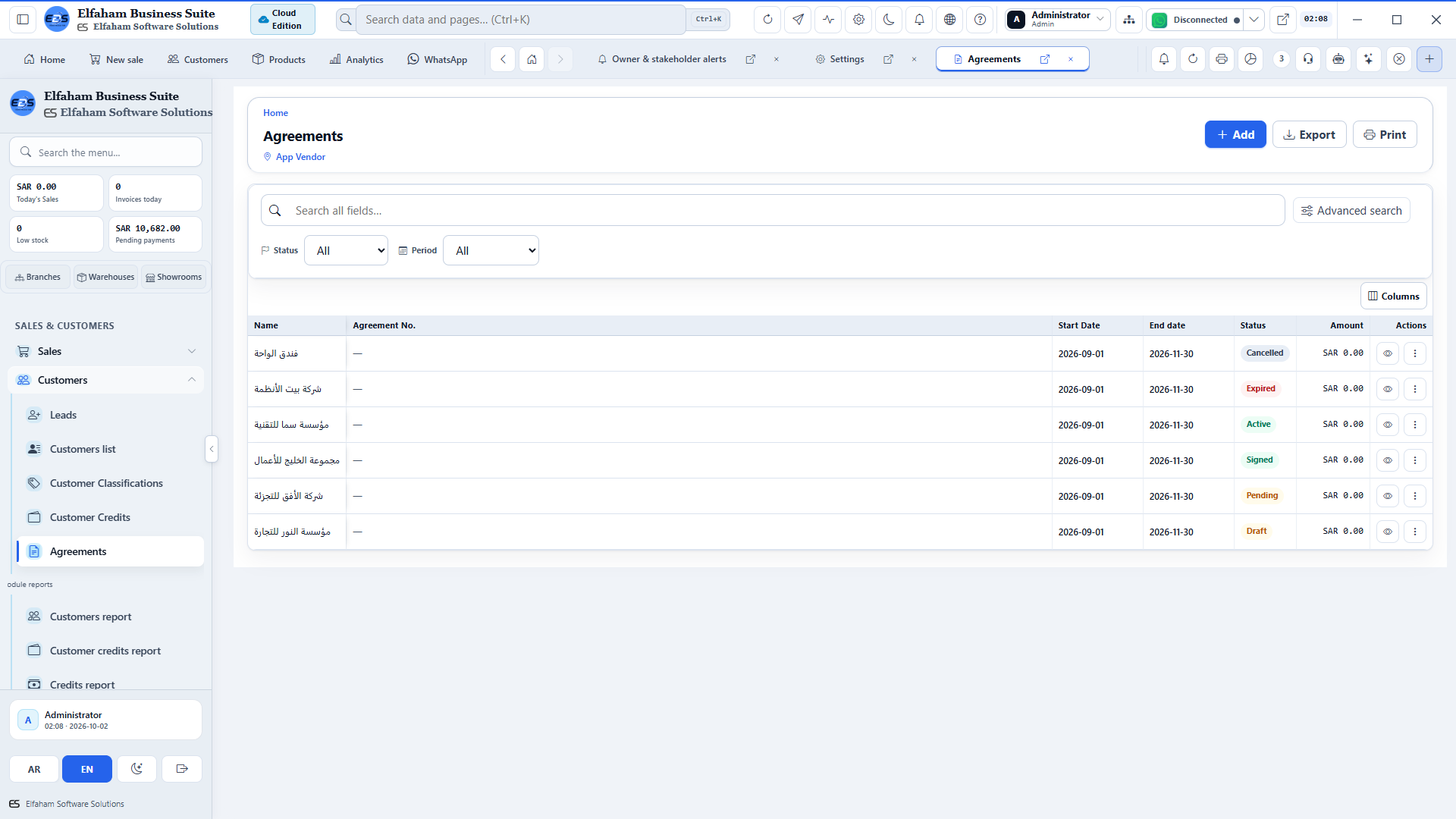Screen dimensions: 1456x819
Task: Switch to the Settings tab
Action: 839,59
